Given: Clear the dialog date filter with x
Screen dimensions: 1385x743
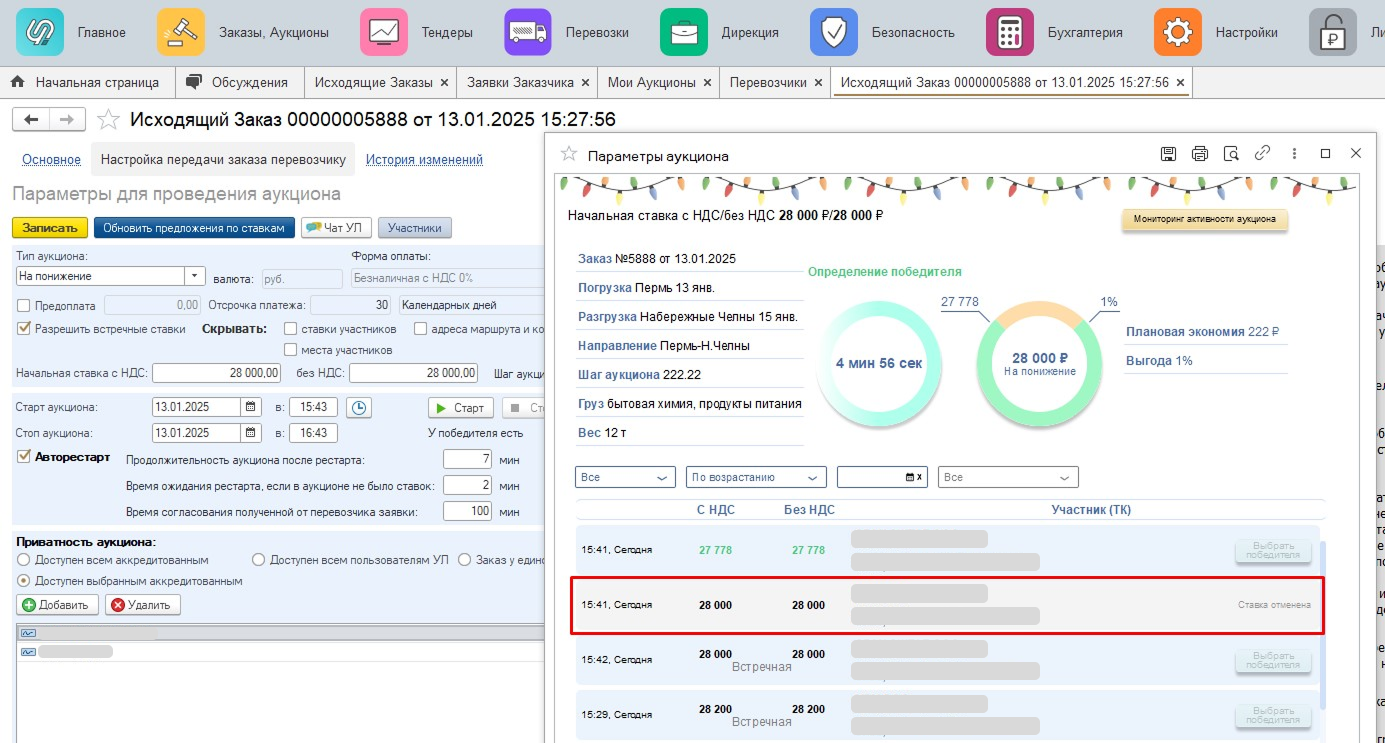Looking at the screenshot, I should coord(920,477).
